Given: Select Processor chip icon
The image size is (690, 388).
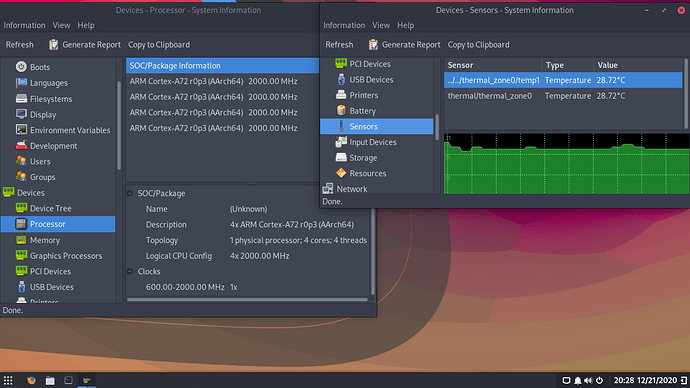Looking at the screenshot, I should pos(21,224).
